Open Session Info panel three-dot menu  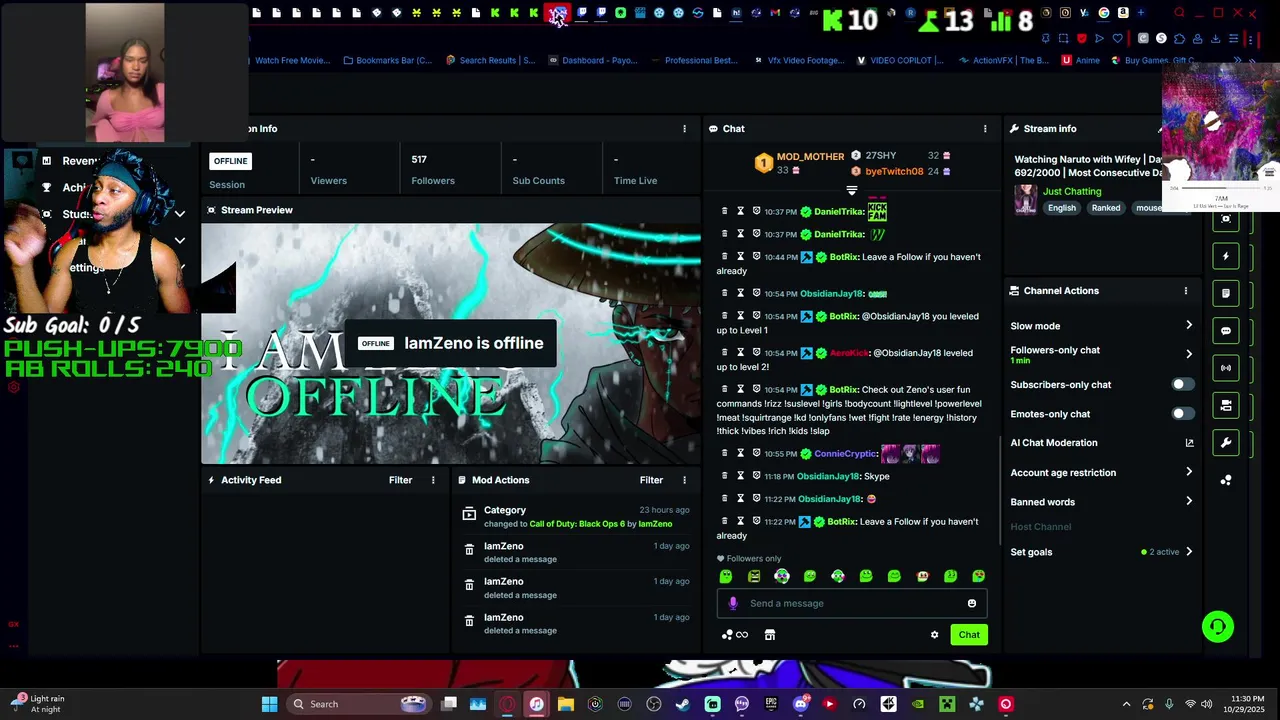point(684,129)
